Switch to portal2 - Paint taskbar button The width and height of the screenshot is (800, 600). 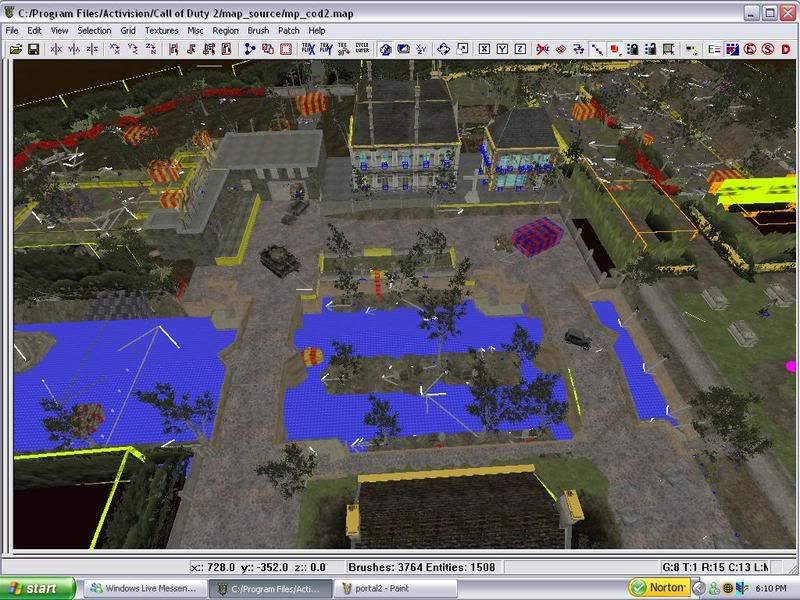[x=396, y=588]
